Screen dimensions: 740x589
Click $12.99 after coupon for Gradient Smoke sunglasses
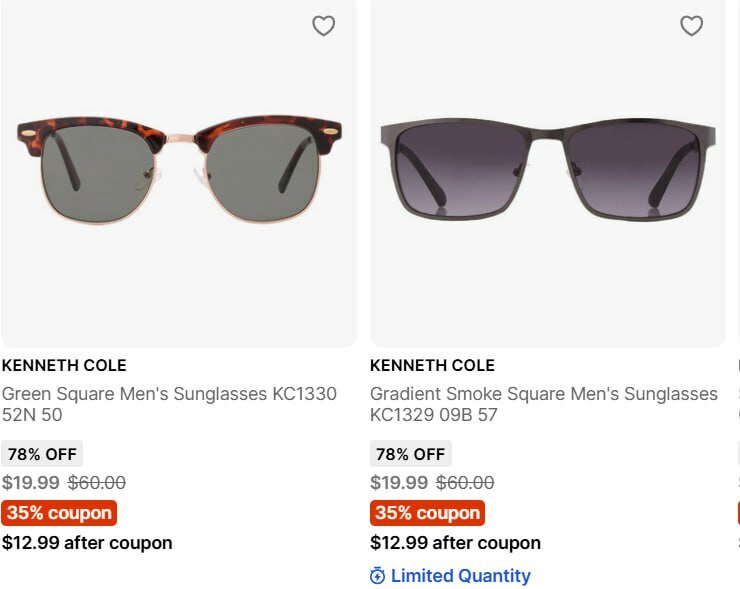pyautogui.click(x=455, y=543)
